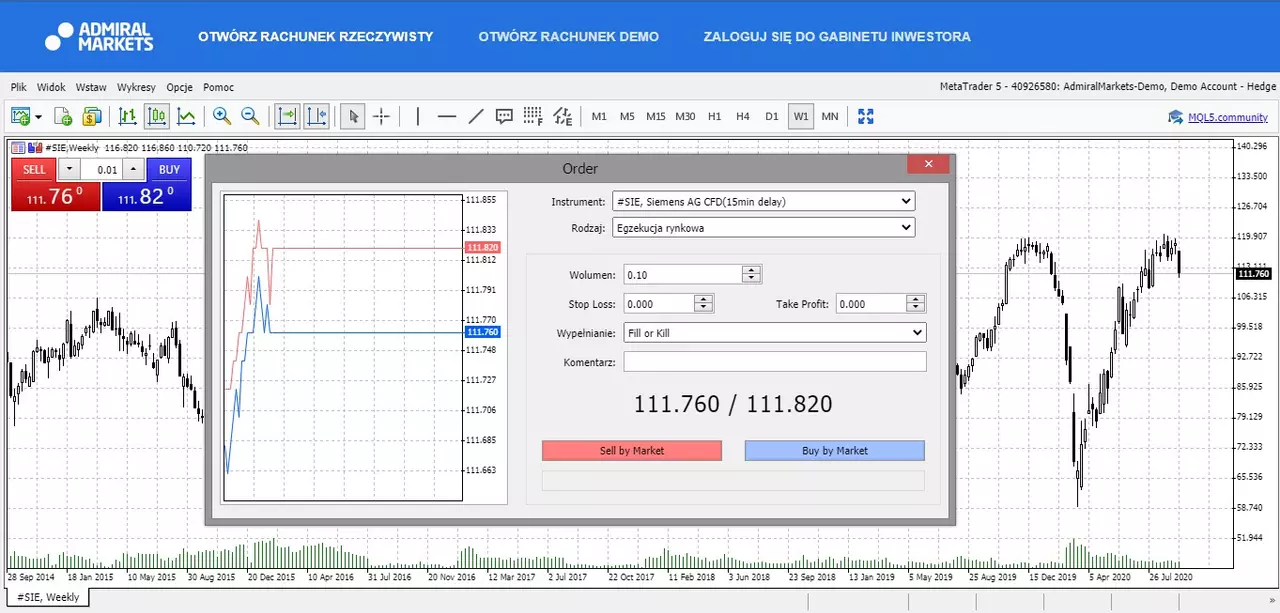Click Otwórz rachunek rzeczywisty link
This screenshot has width=1280, height=613.
316,37
